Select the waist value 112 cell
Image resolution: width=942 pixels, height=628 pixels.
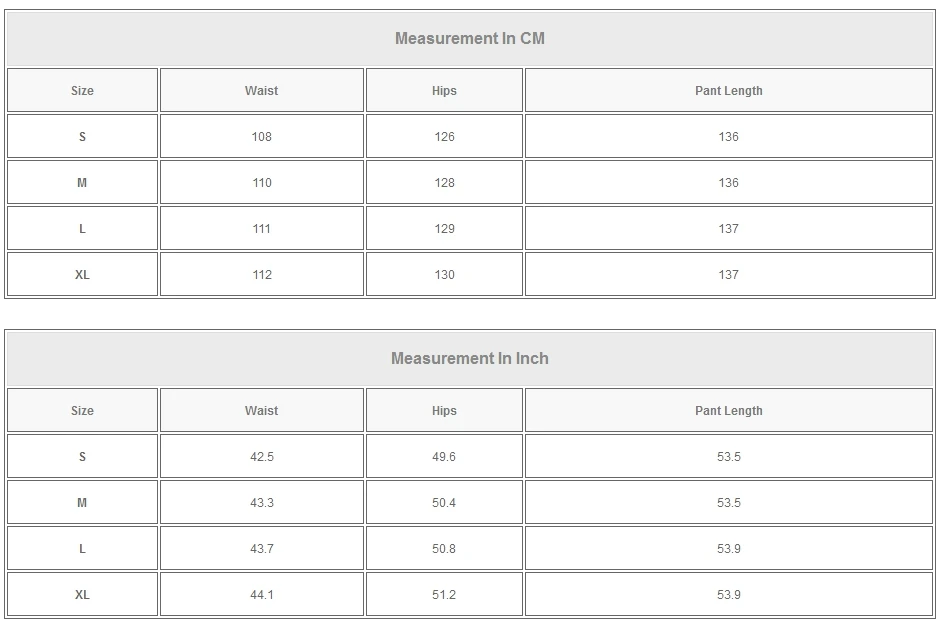pyautogui.click(x=261, y=275)
